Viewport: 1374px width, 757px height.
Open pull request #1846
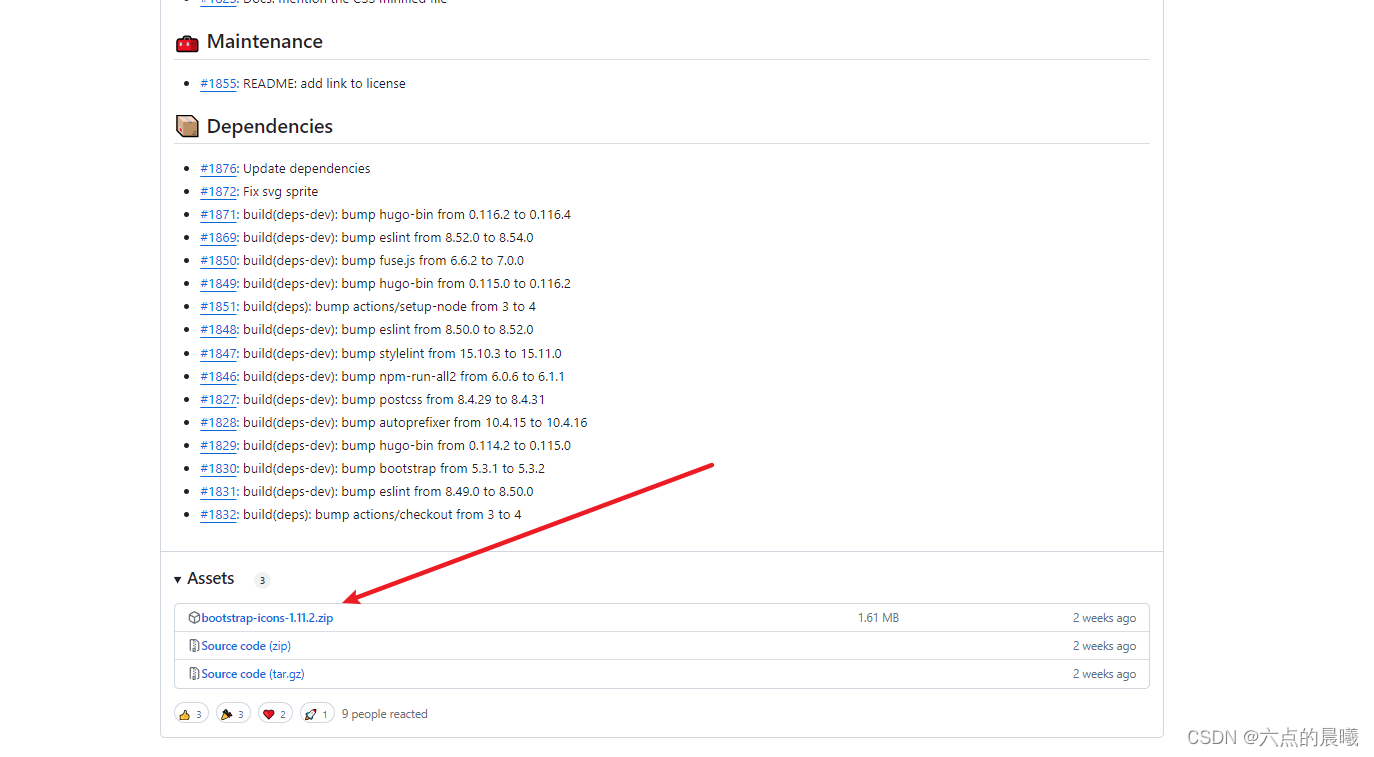point(218,377)
